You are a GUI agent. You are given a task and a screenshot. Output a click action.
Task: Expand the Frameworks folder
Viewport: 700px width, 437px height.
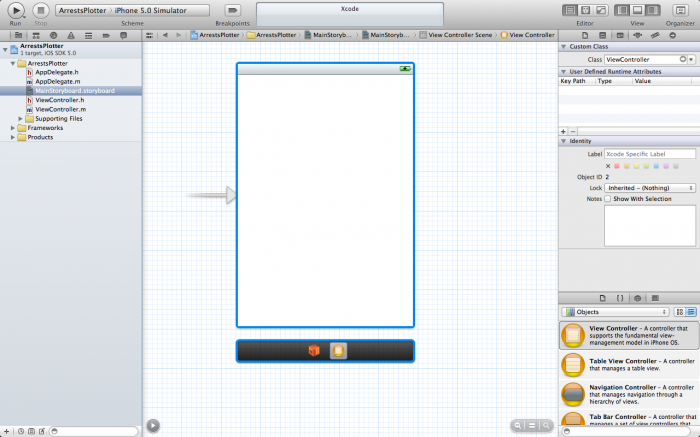pyautogui.click(x=13, y=128)
